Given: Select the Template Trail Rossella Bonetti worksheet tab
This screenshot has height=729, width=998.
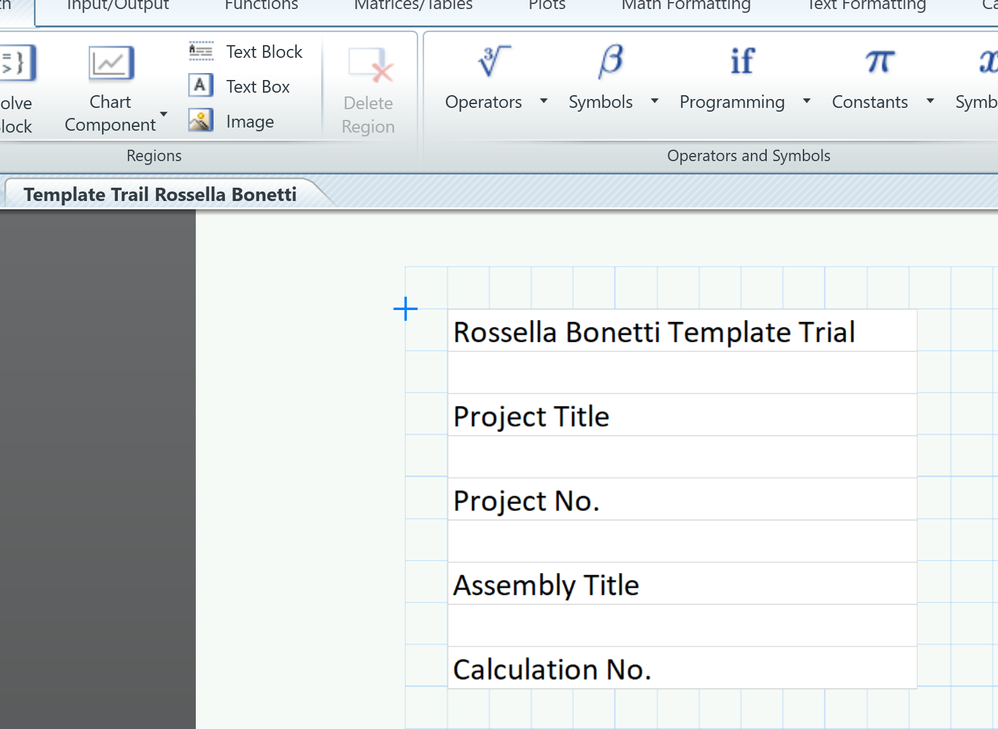Looking at the screenshot, I should (x=160, y=194).
